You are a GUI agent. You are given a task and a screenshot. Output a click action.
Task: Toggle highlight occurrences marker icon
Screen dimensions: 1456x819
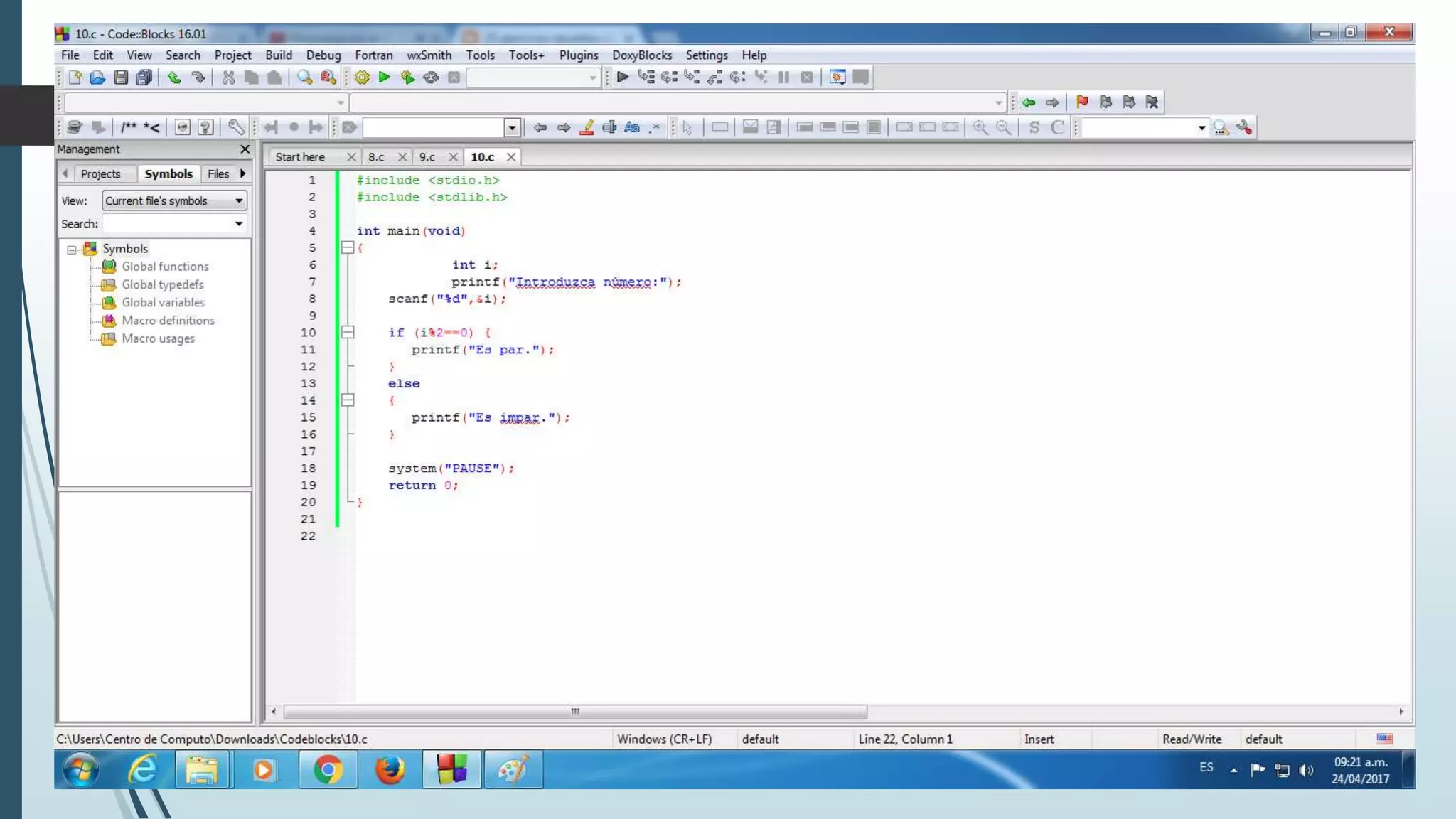click(x=587, y=127)
